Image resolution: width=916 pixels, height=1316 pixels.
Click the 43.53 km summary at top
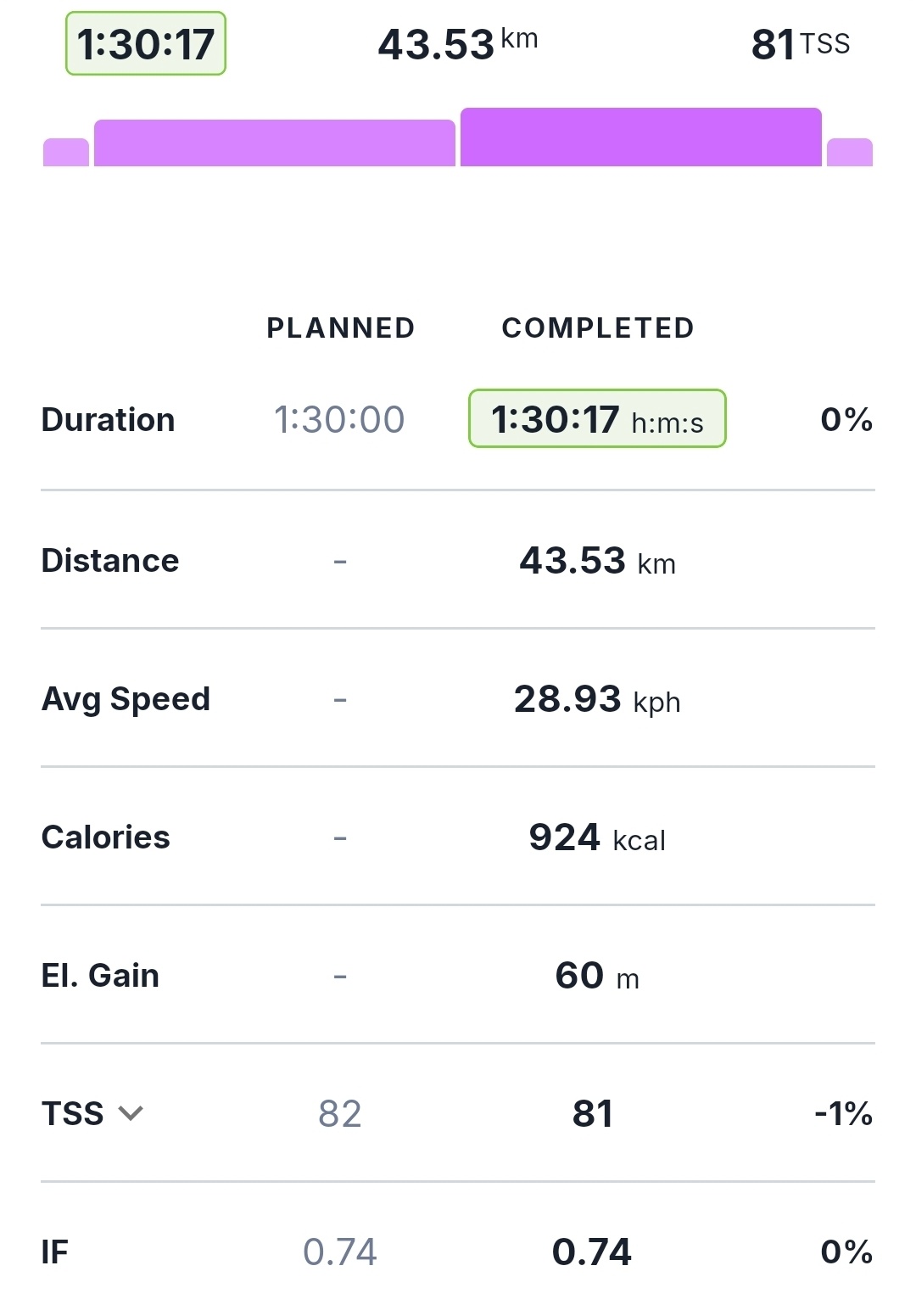click(457, 44)
